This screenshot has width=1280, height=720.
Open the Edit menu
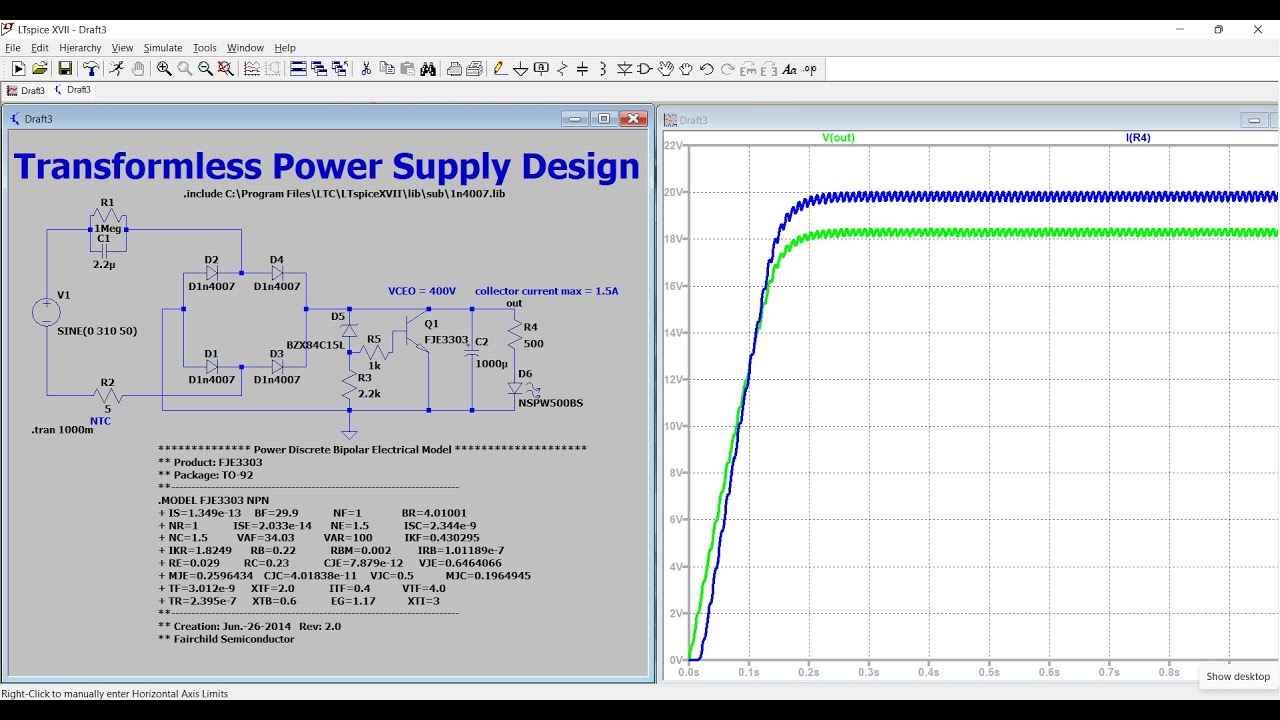coord(40,48)
